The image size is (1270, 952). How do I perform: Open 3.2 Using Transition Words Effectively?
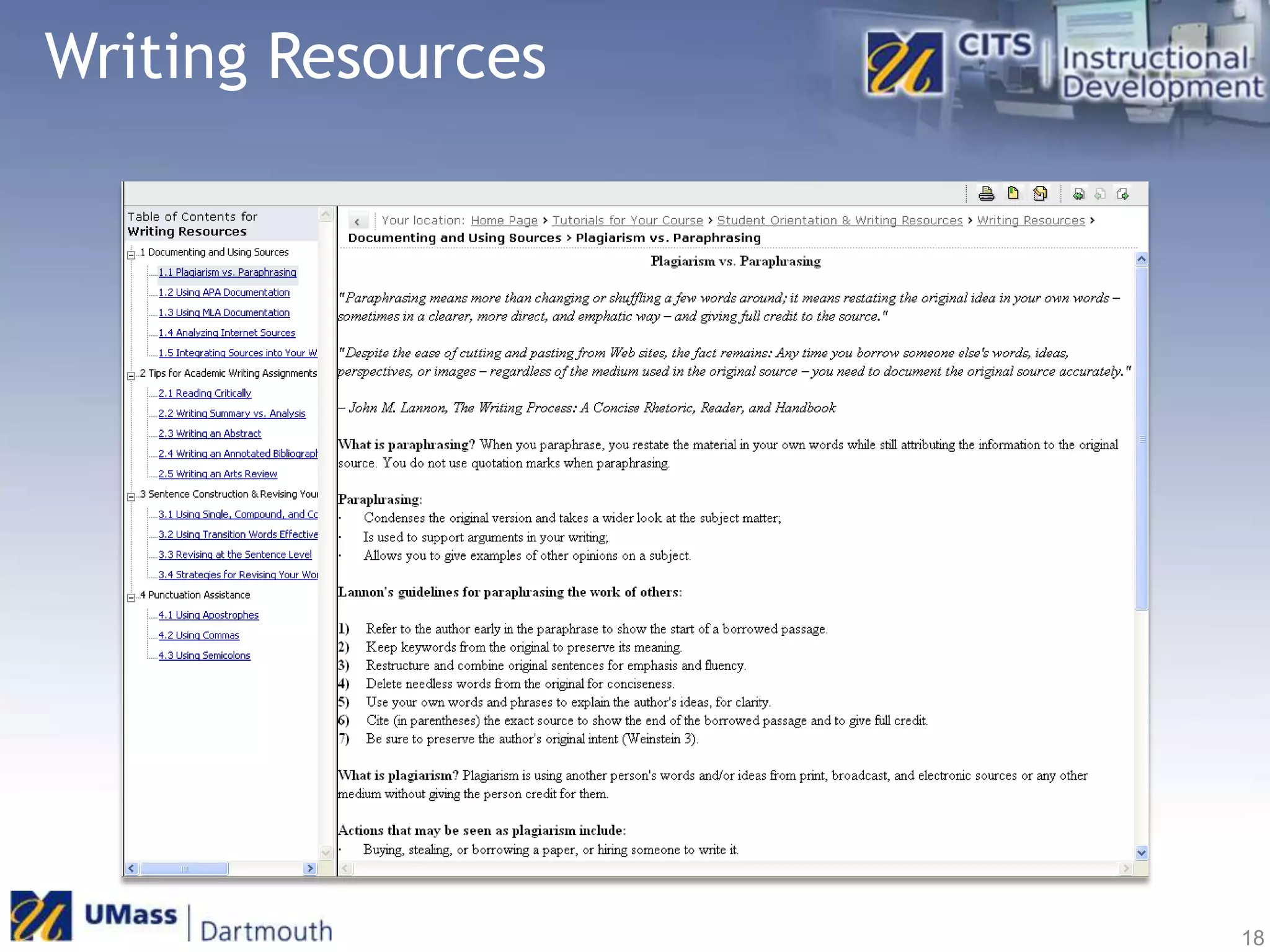tap(238, 534)
